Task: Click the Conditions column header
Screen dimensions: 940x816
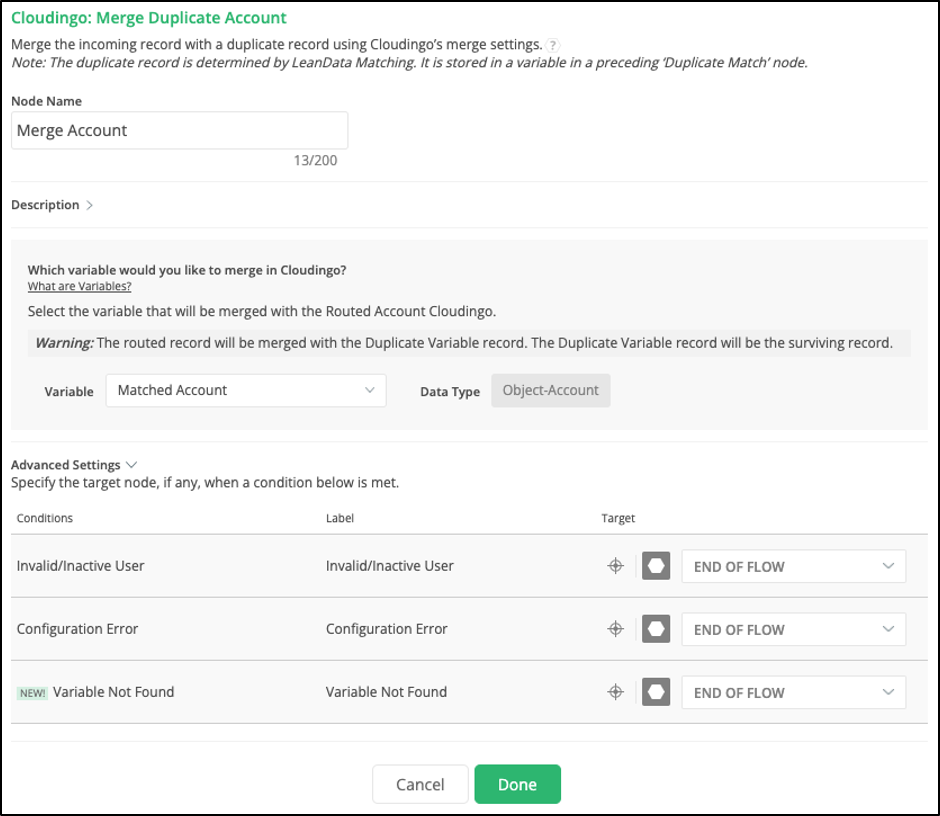Action: tap(44, 518)
